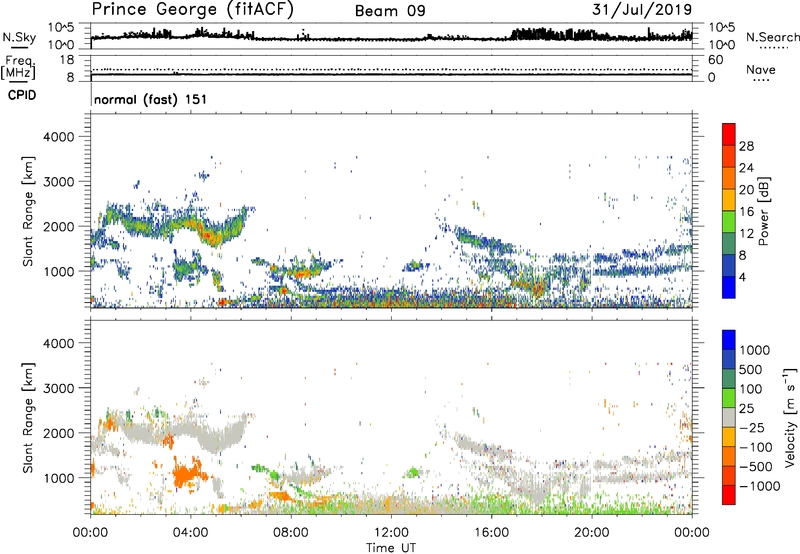Viewport: 800px width, 554px height.
Task: Click the velocity panel '3000' range label
Action: pos(59,388)
